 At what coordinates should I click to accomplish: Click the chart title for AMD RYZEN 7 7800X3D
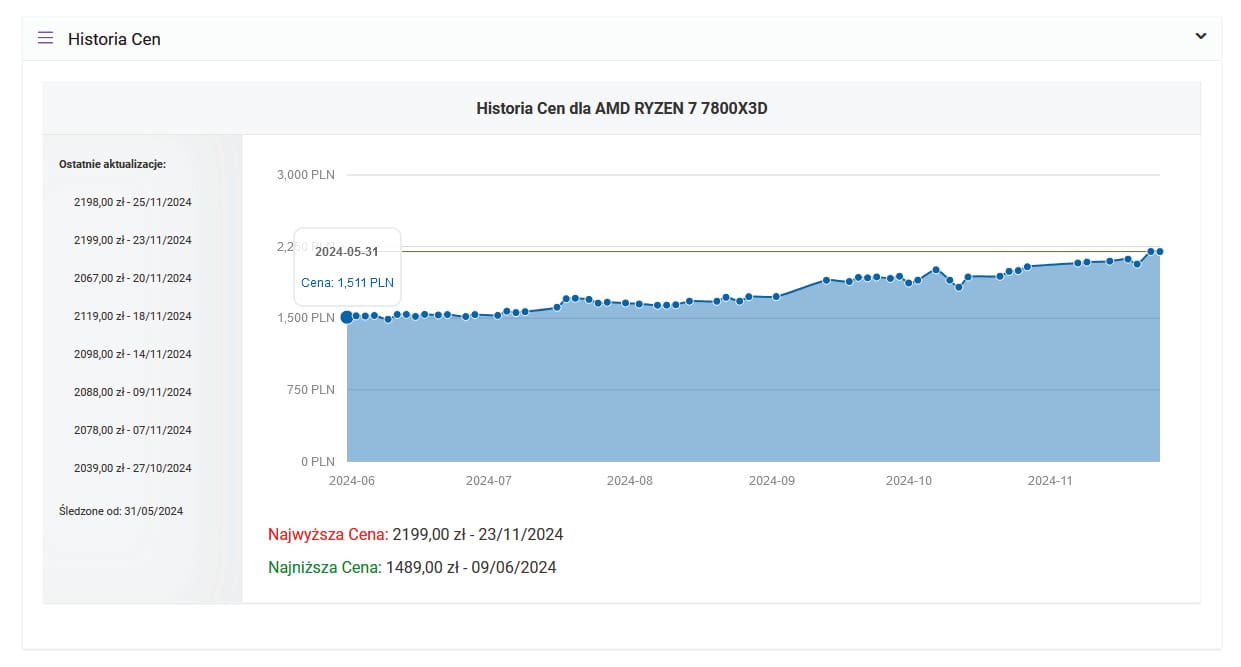click(622, 108)
